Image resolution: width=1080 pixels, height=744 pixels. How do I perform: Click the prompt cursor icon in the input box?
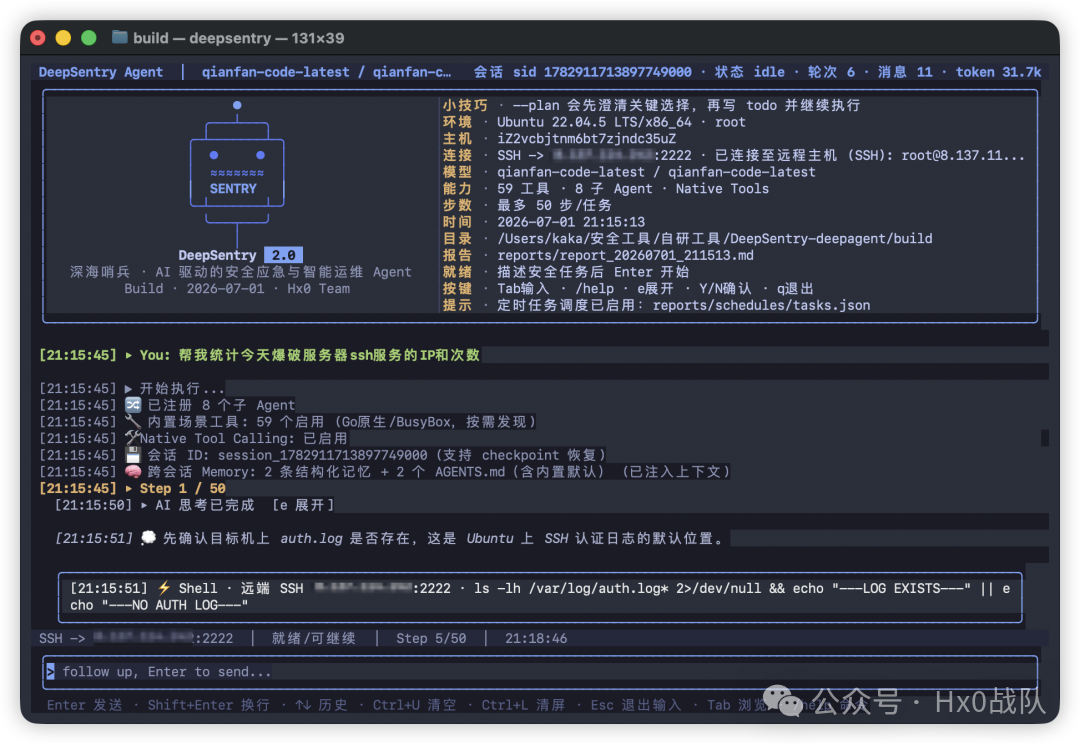click(x=50, y=672)
